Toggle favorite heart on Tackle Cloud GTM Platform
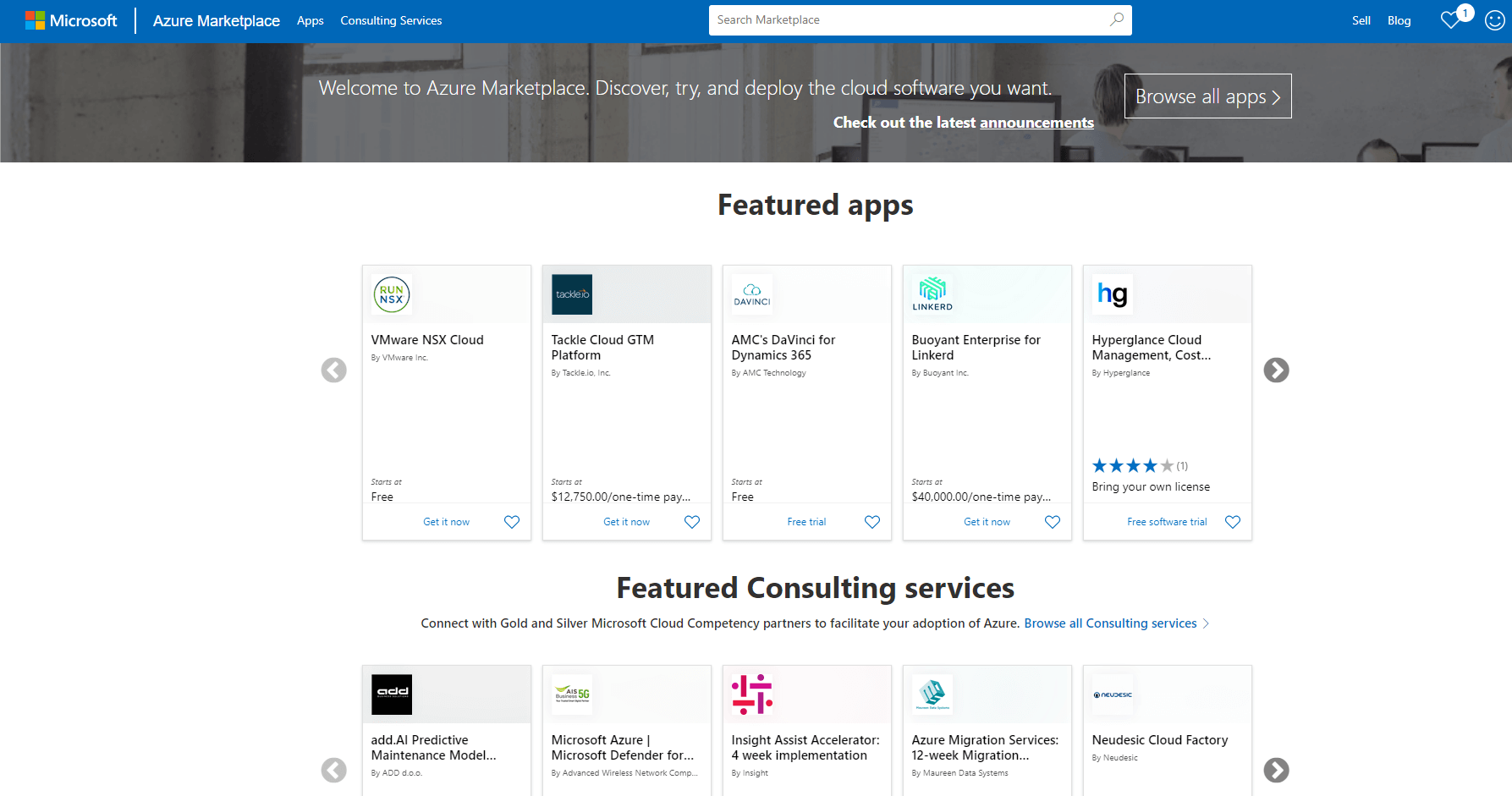This screenshot has height=796, width=1512. coord(692,522)
